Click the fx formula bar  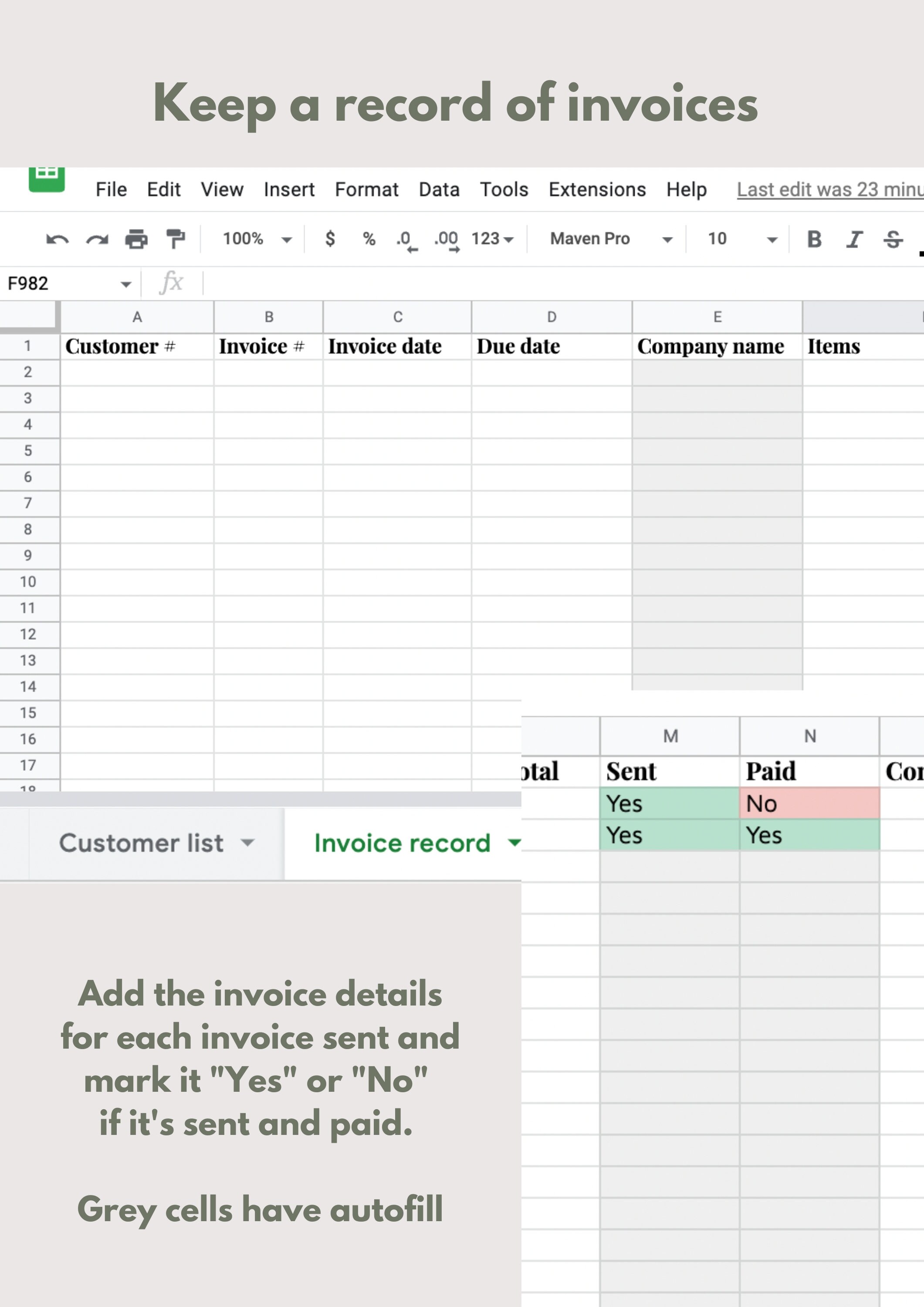172,282
